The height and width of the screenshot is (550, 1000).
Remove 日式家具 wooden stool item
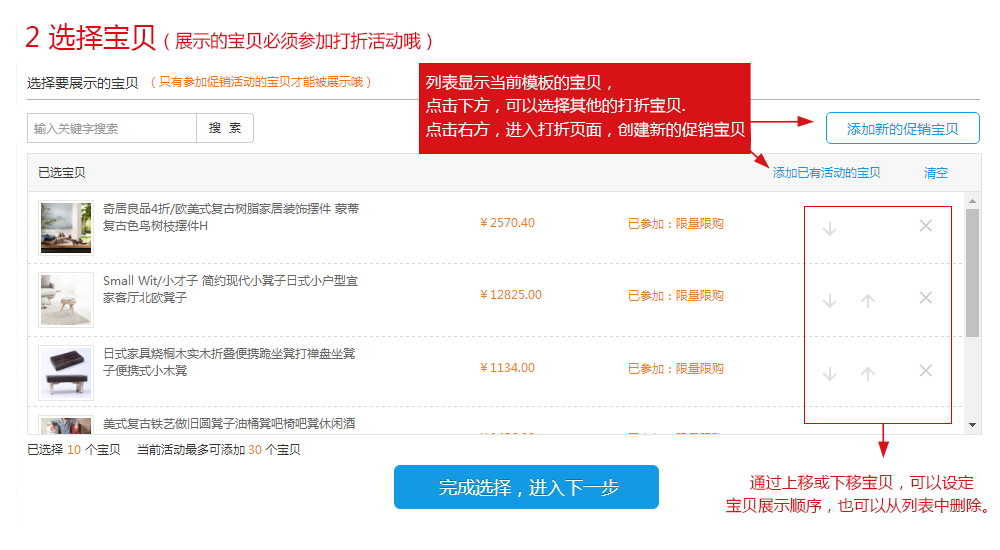[x=925, y=371]
